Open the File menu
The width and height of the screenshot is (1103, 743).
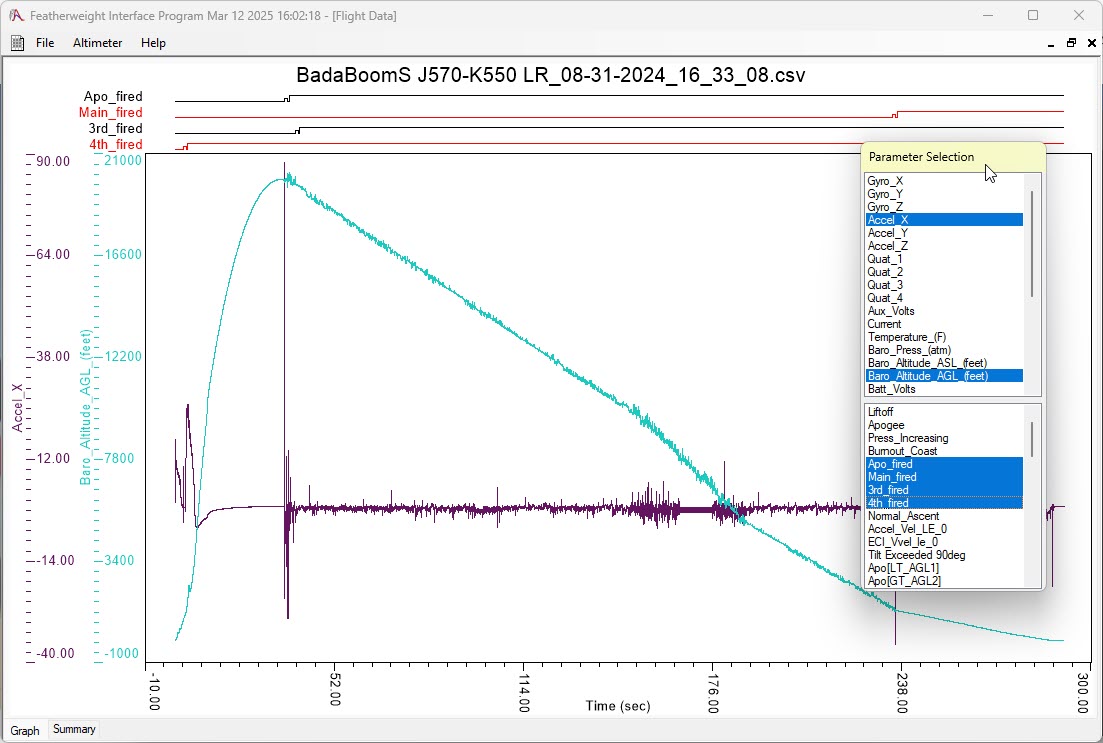point(45,43)
